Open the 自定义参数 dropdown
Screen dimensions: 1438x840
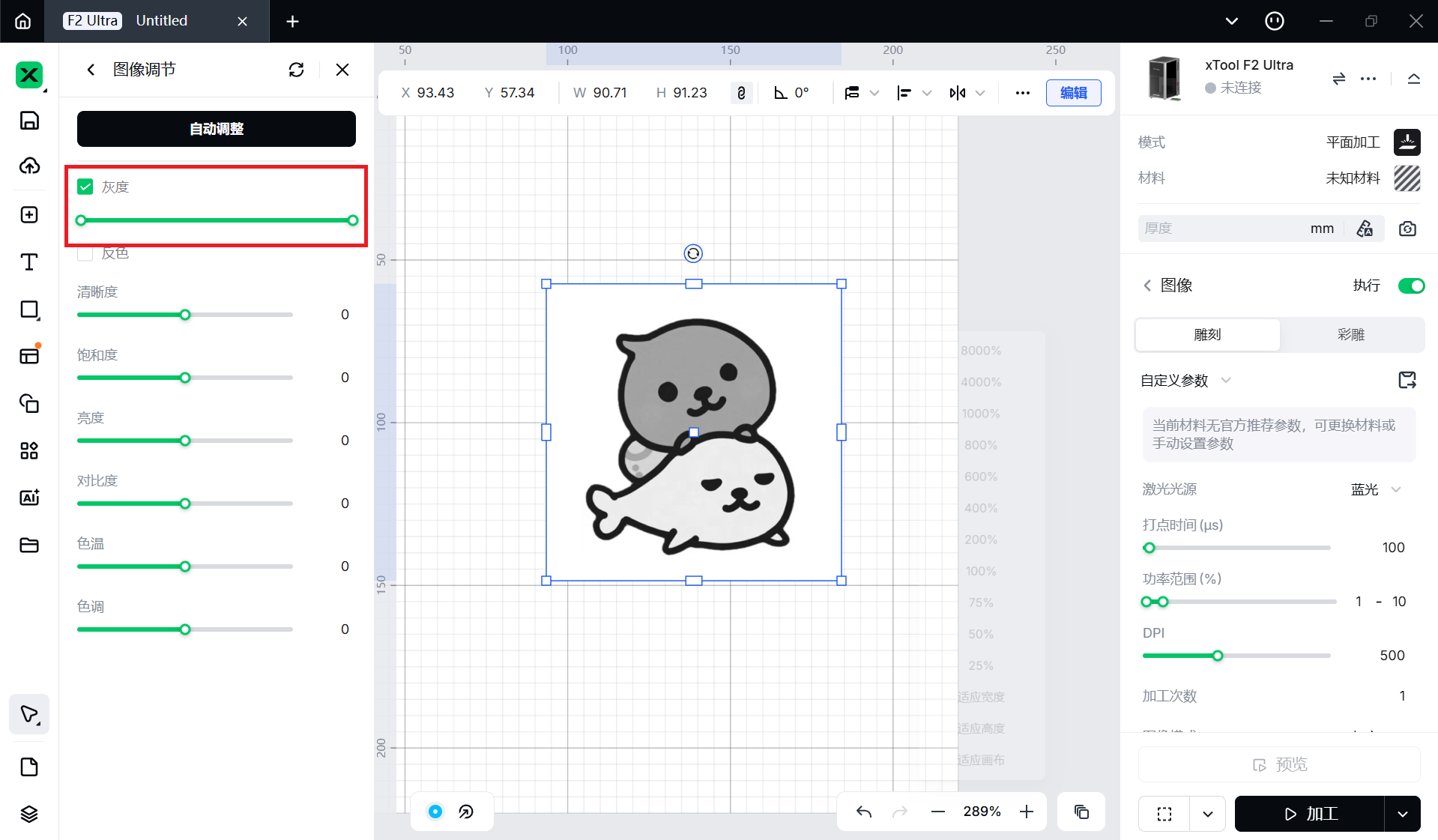point(1185,381)
